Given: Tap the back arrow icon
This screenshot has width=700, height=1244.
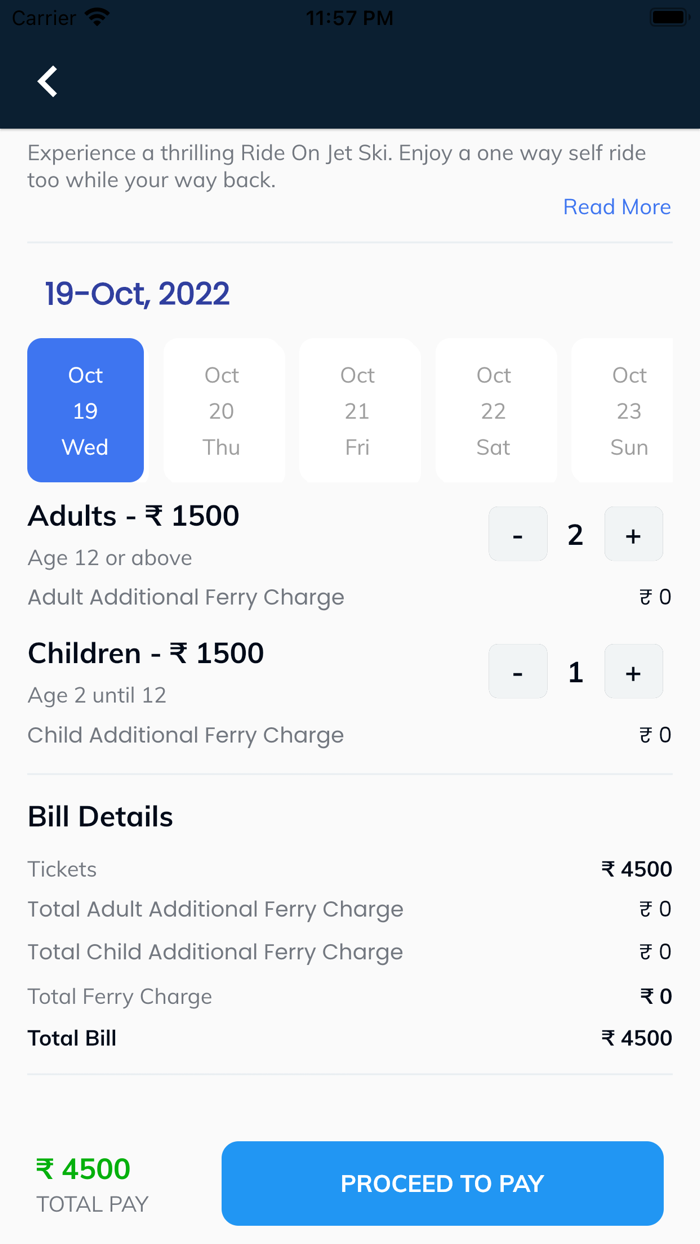Looking at the screenshot, I should pos(47,81).
